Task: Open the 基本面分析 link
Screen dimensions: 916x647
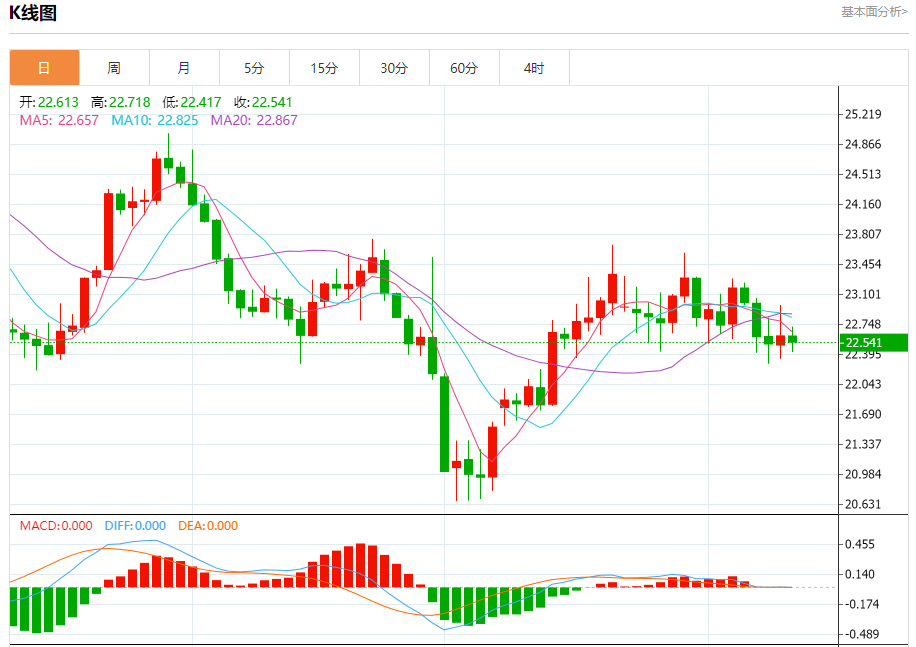Action: 874,12
